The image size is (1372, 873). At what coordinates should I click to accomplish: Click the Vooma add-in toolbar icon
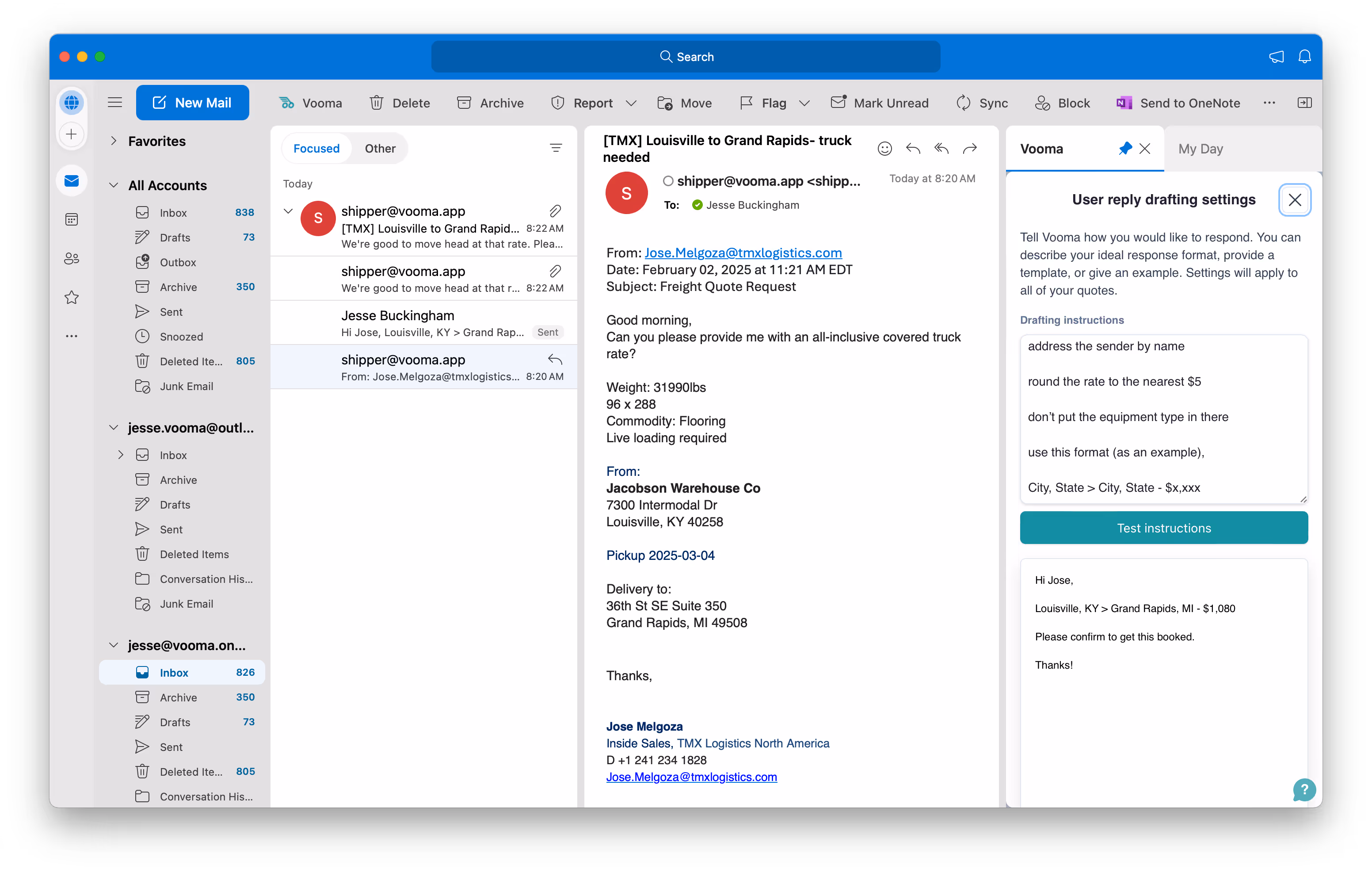tap(287, 103)
